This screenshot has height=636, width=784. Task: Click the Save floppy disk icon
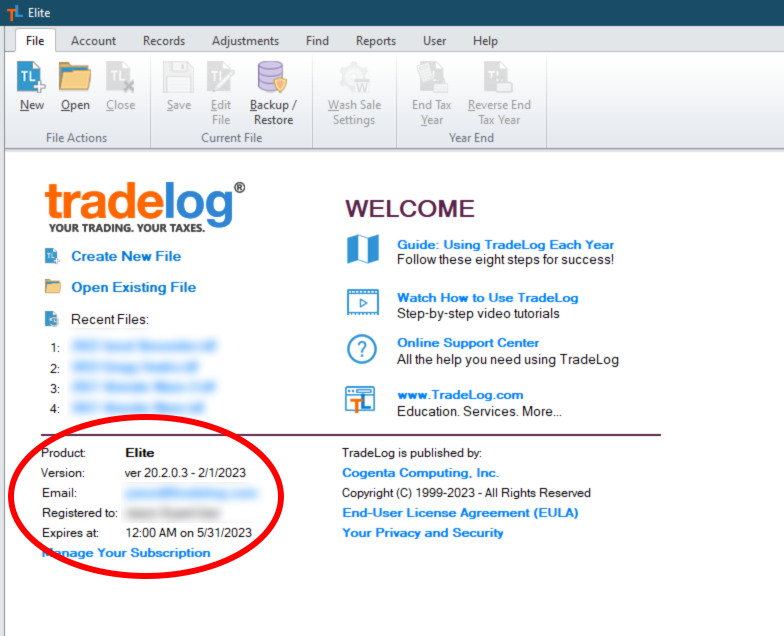[178, 77]
